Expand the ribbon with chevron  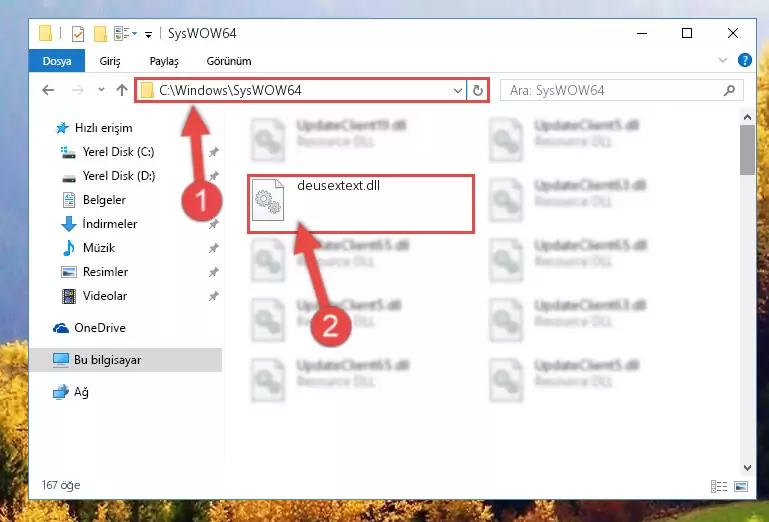(722, 60)
